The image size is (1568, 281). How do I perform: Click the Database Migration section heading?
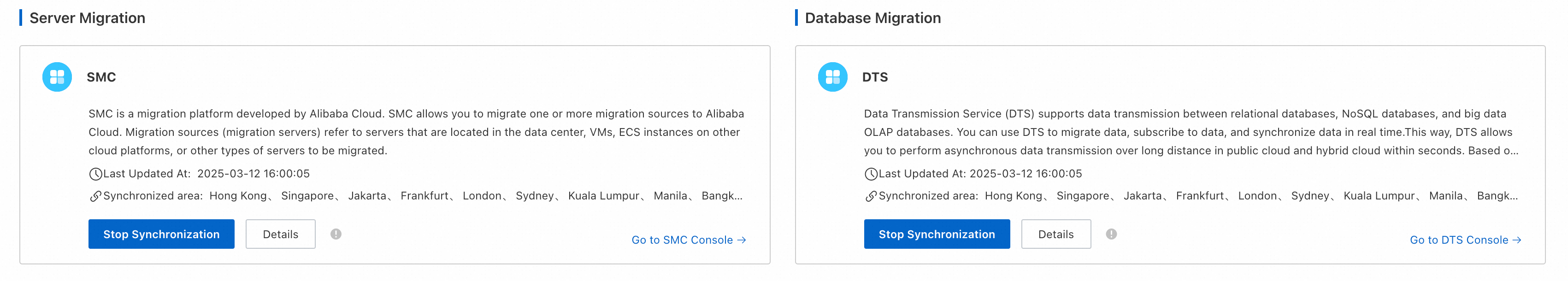tap(872, 18)
